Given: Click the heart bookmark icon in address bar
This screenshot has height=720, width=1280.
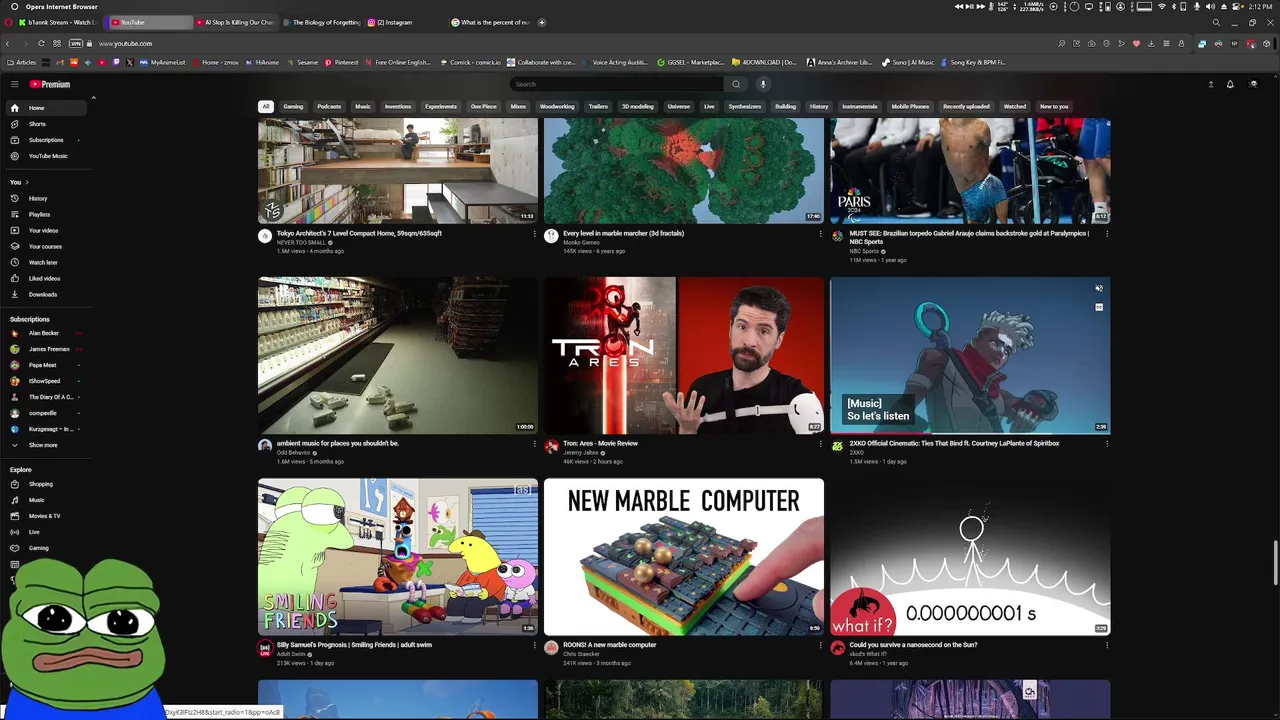Looking at the screenshot, I should click(1136, 43).
